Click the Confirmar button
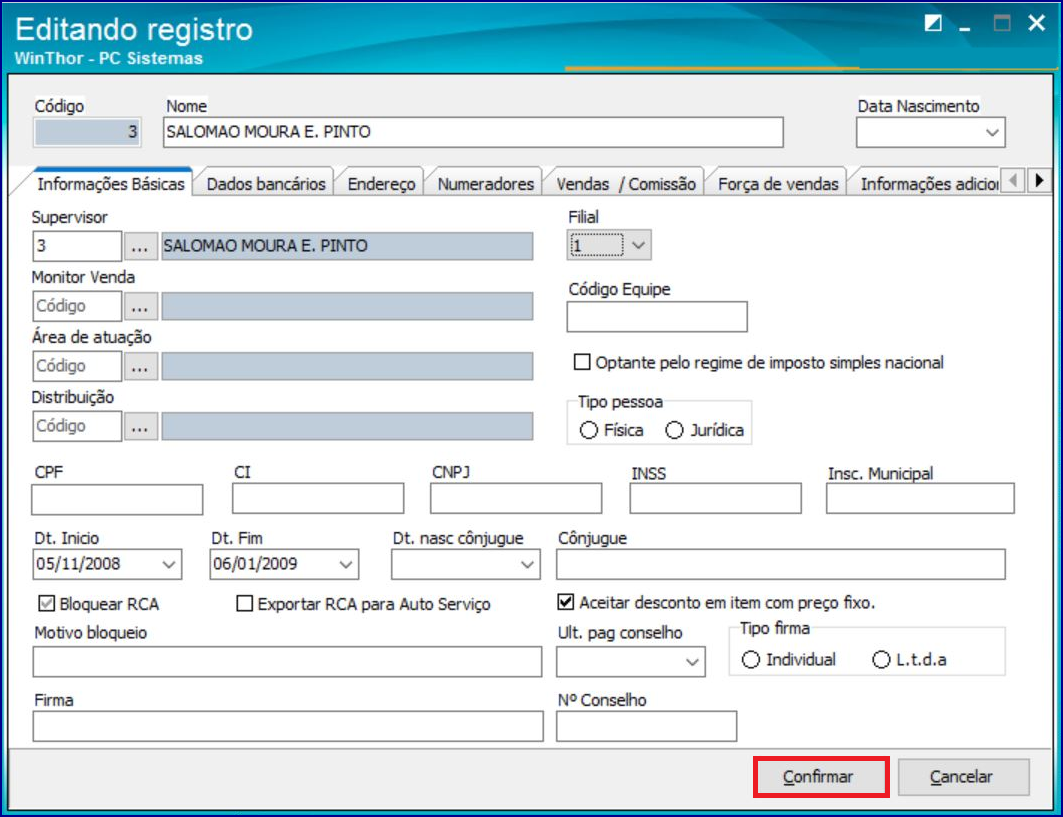The width and height of the screenshot is (1063, 817). tap(820, 776)
